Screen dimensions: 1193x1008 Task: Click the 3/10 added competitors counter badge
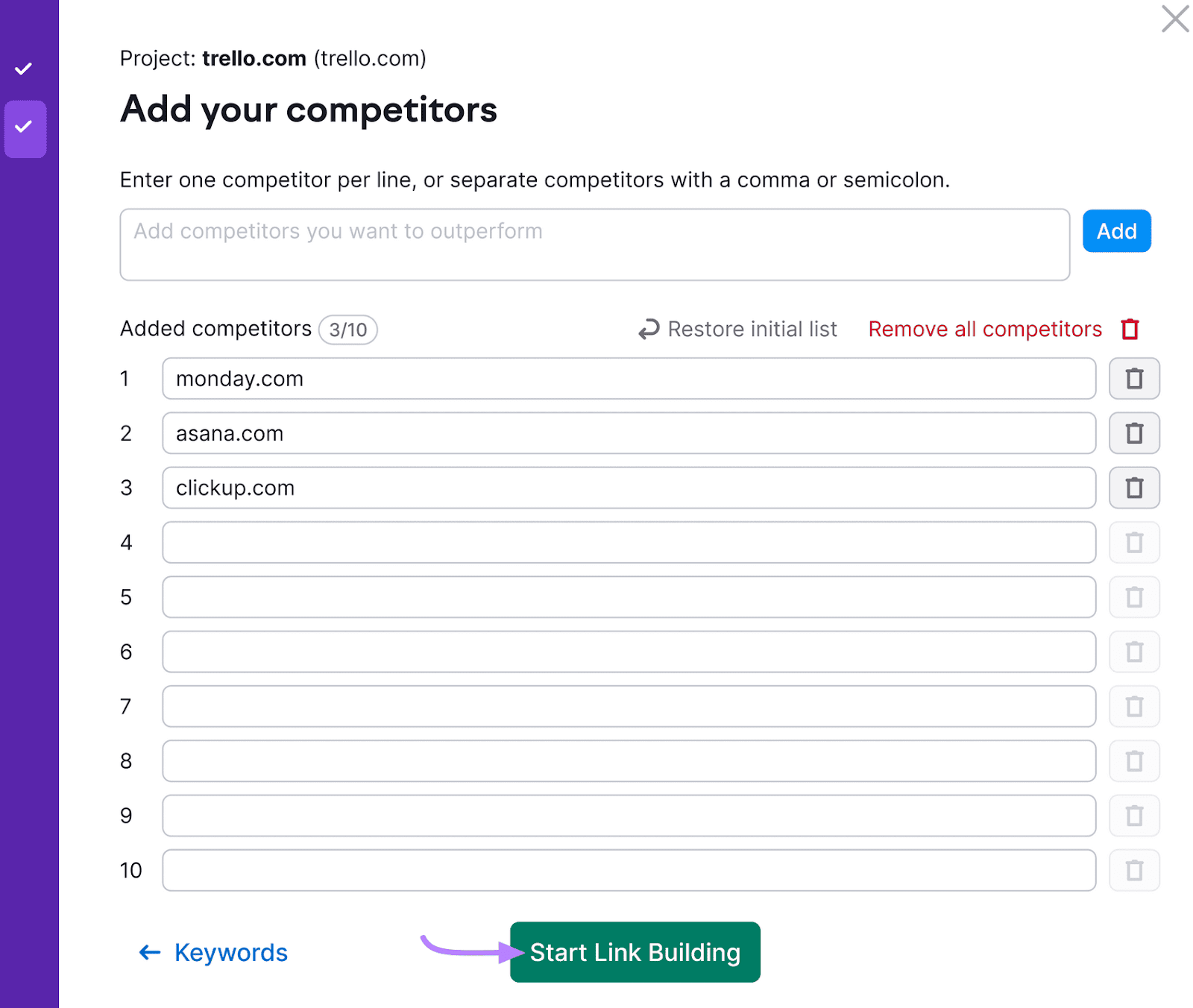point(347,330)
